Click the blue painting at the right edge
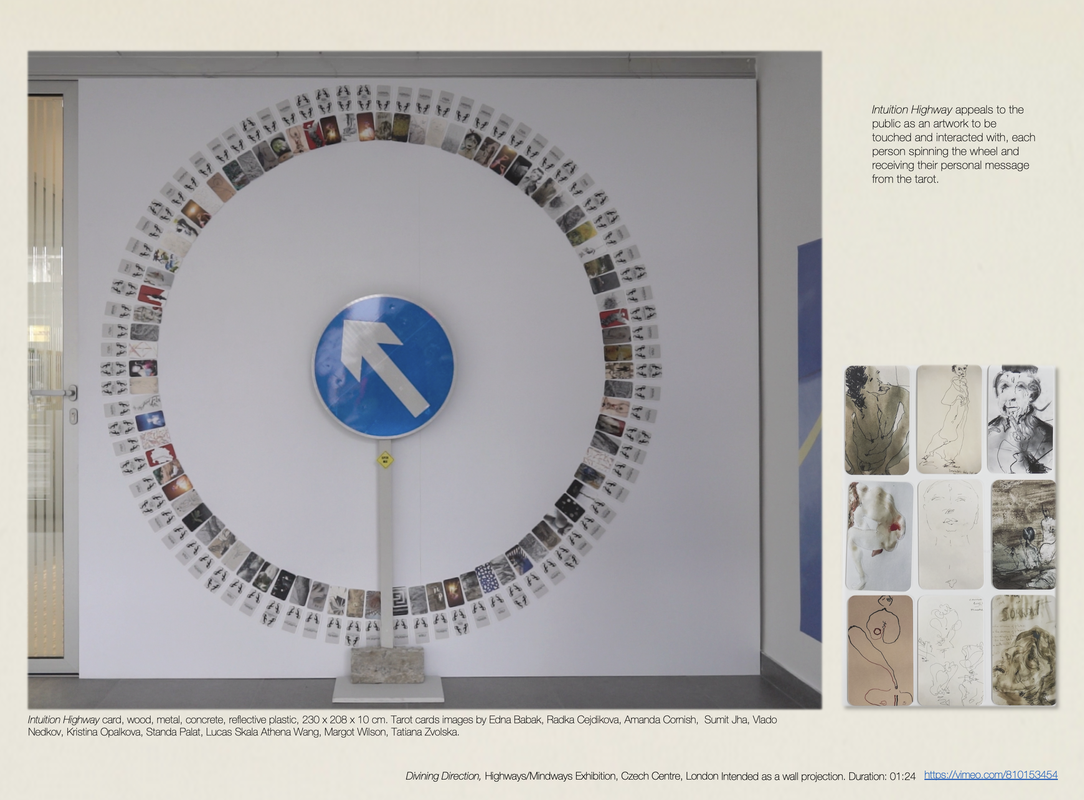 (809, 440)
